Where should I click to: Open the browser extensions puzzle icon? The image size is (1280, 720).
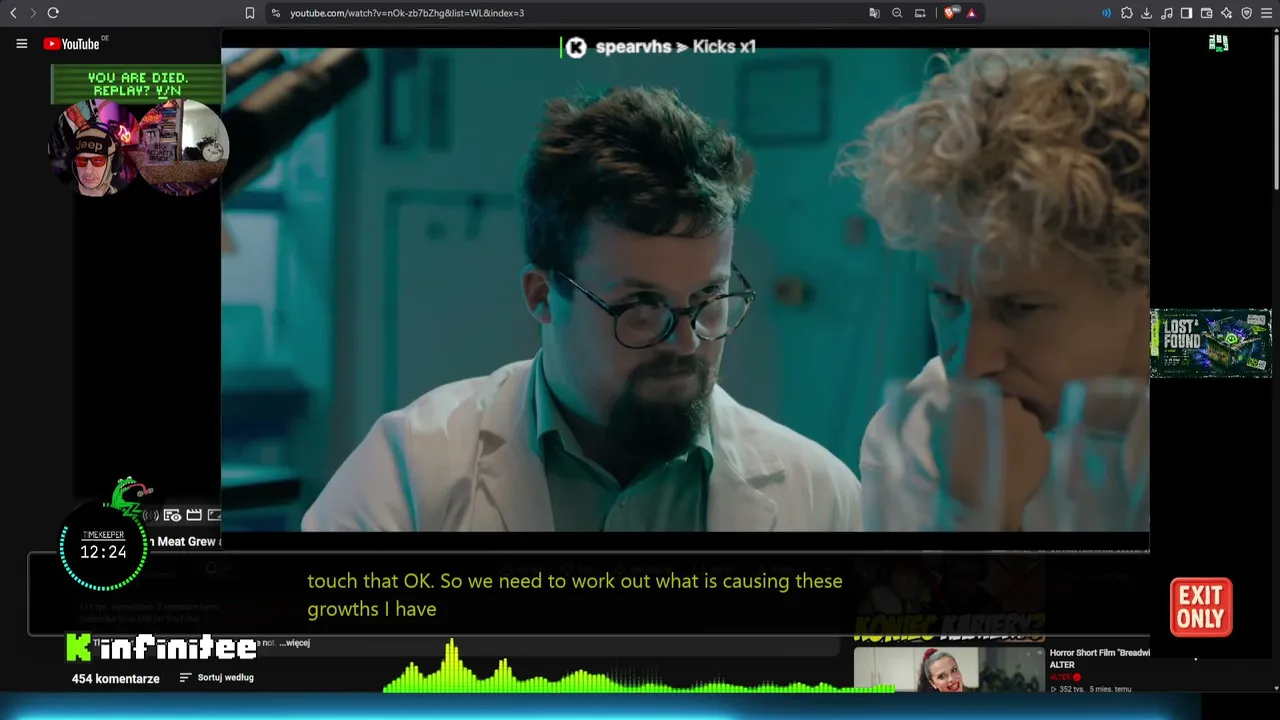(1127, 13)
